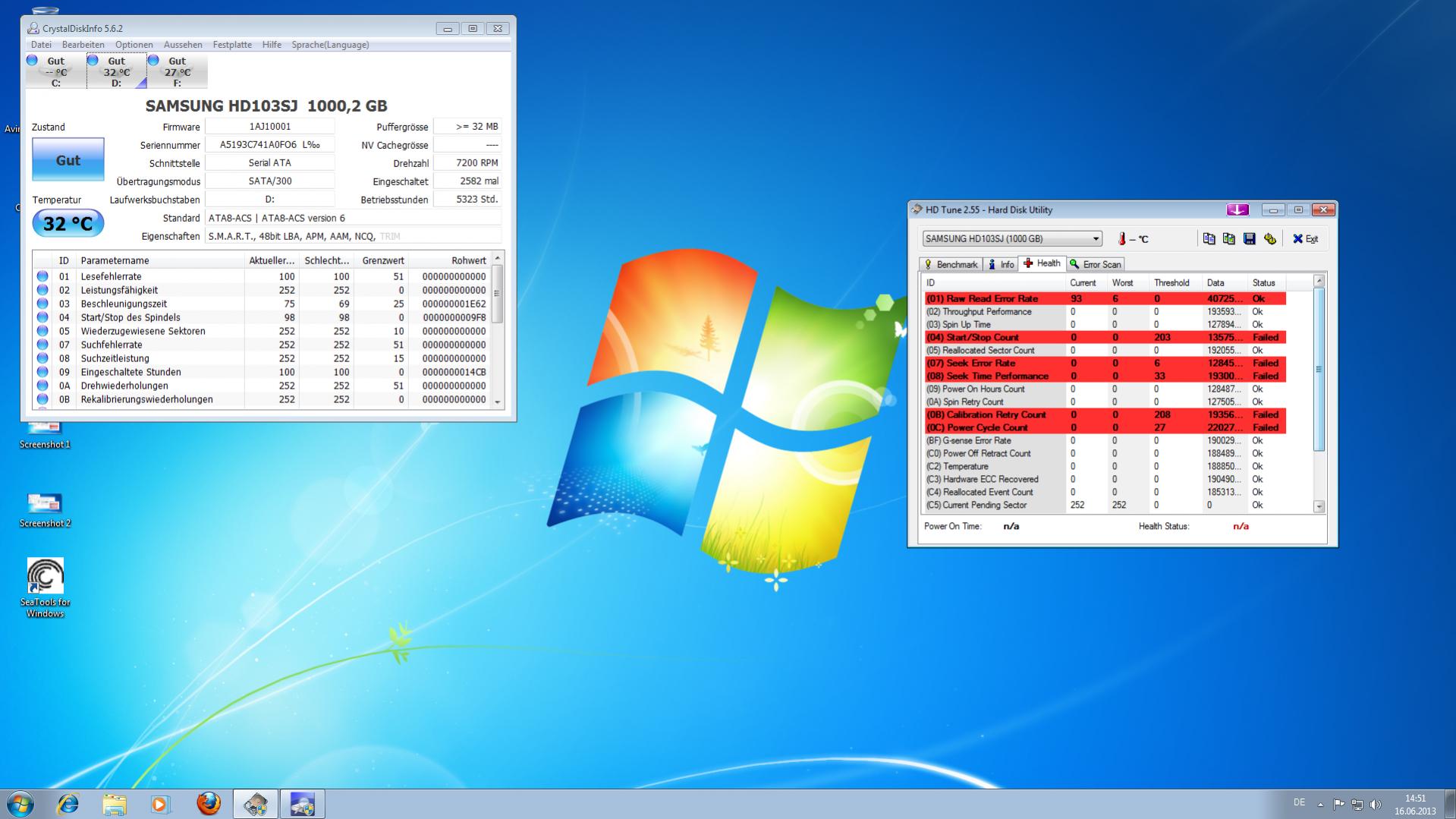Click the Übertragungsmodus field showing SATA/300

click(269, 181)
